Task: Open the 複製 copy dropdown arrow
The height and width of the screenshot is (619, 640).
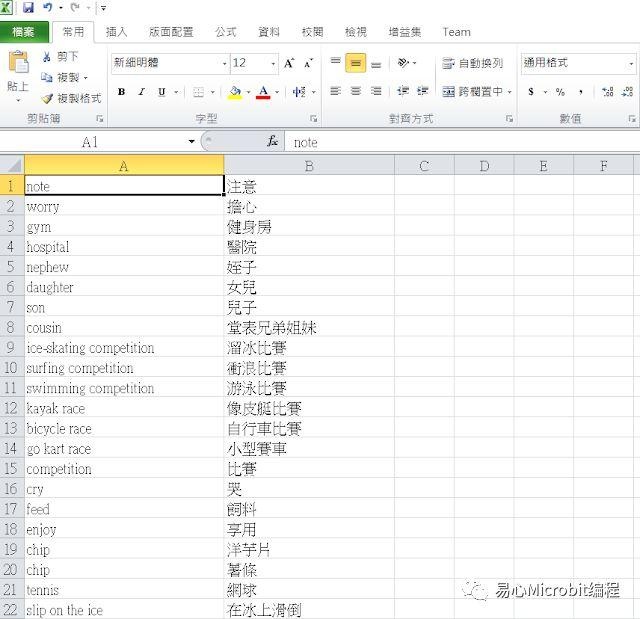Action: pyautogui.click(x=86, y=78)
